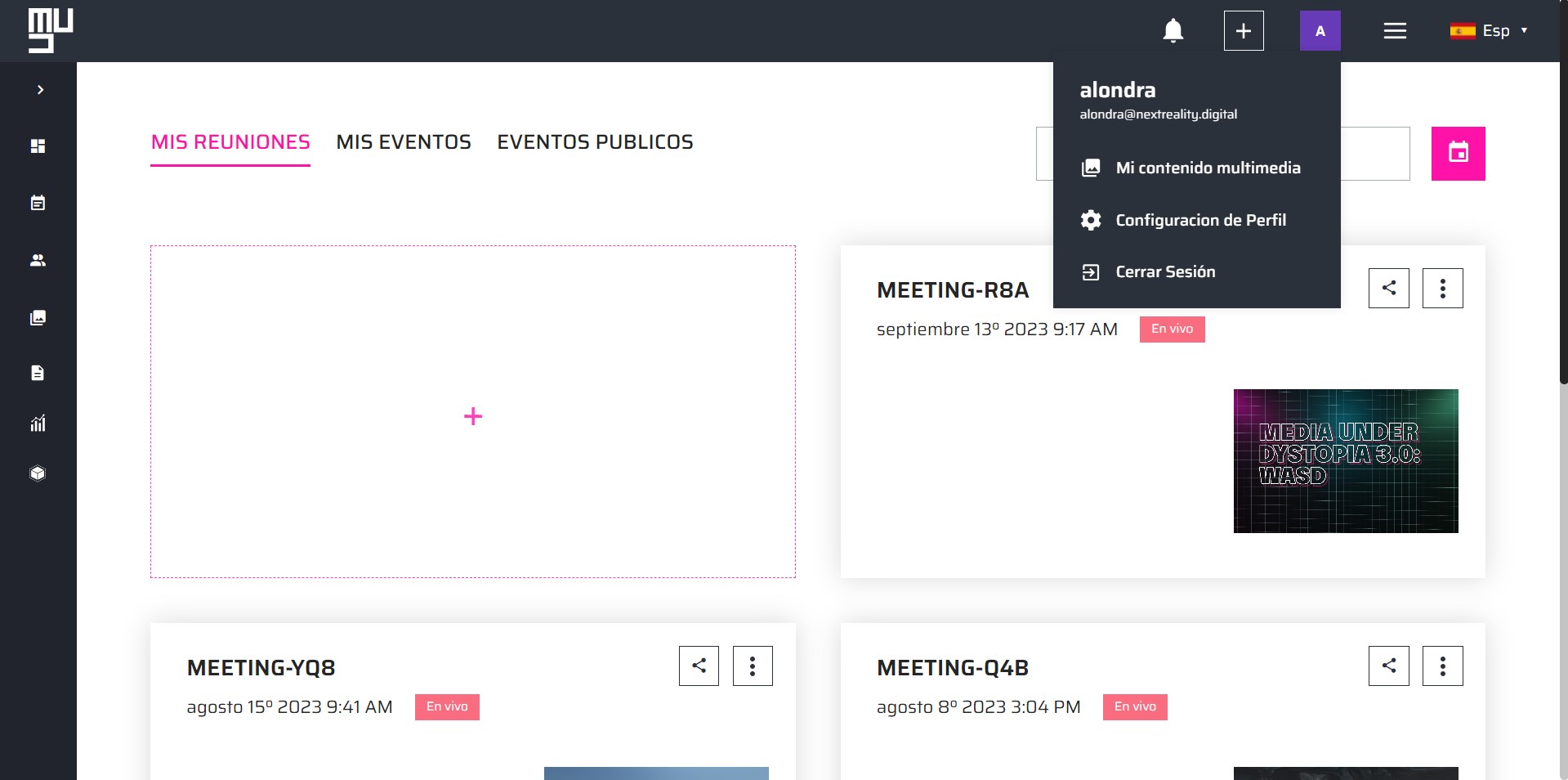The height and width of the screenshot is (780, 1568).
Task: Open the document icon in sidebar
Action: [x=38, y=373]
